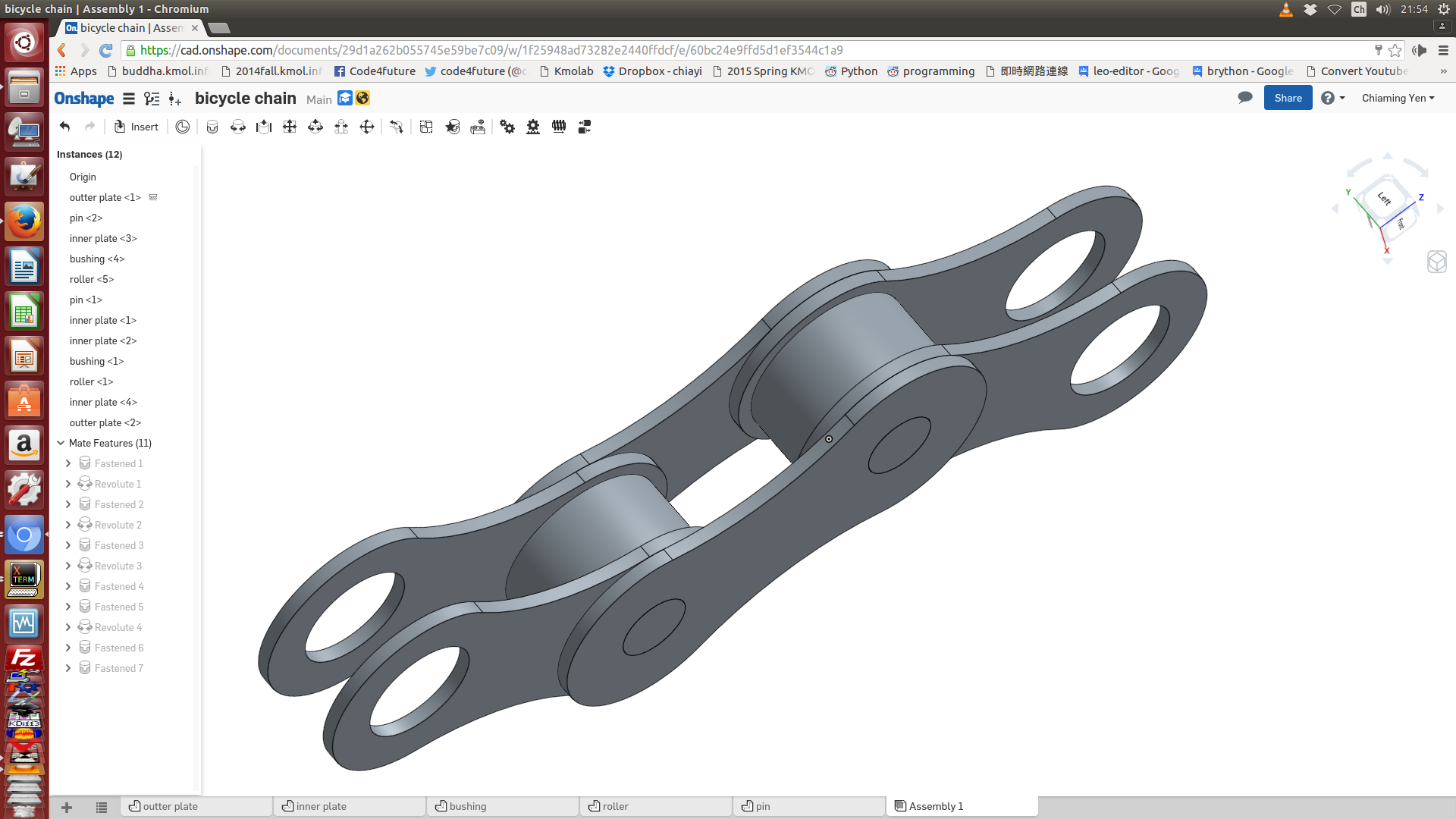
Task: Expand the Revolute 2 mate feature
Action: pyautogui.click(x=68, y=525)
